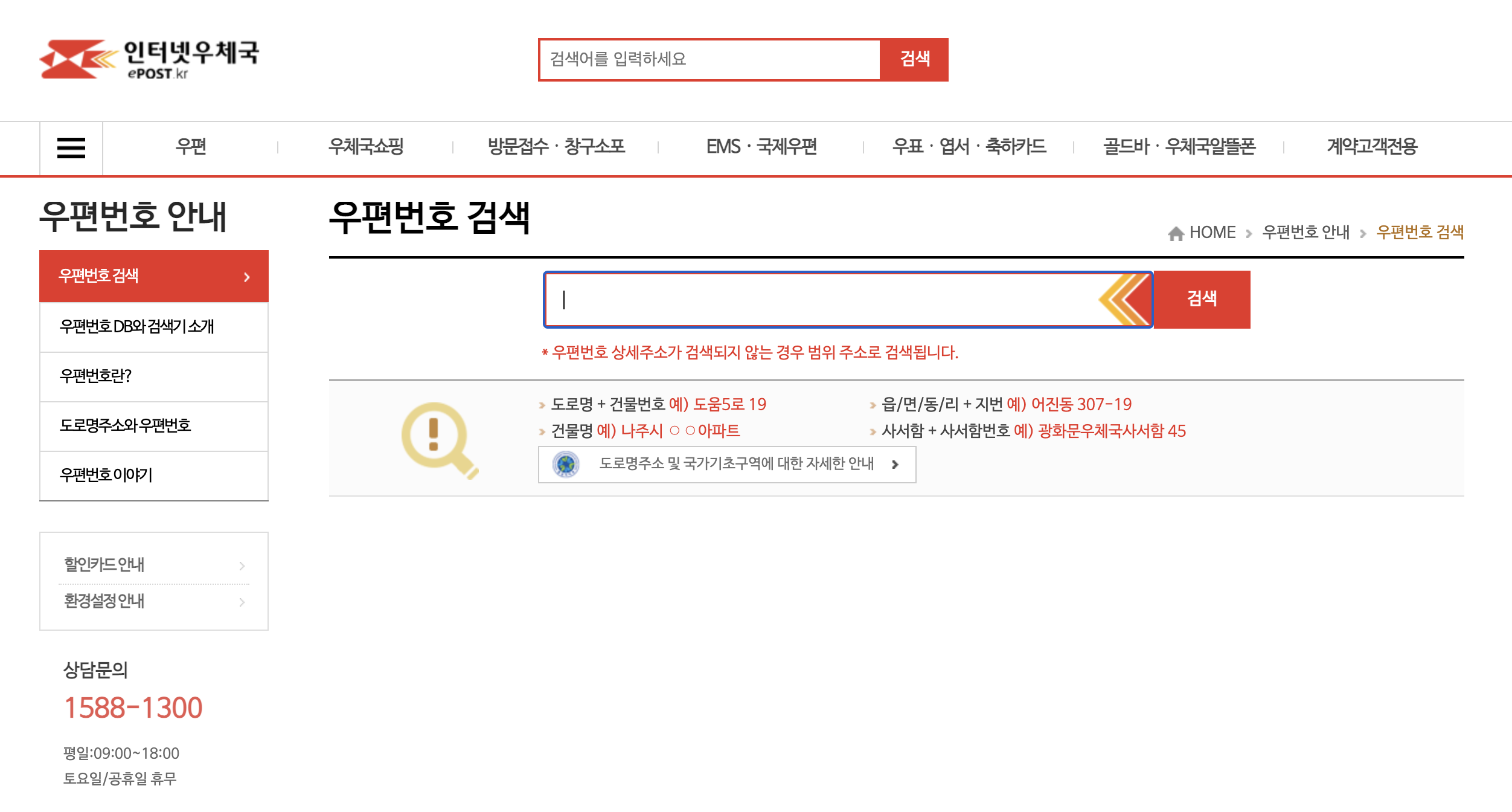Click arrow beside 우편번호 검색 sidebar item

tap(246, 277)
